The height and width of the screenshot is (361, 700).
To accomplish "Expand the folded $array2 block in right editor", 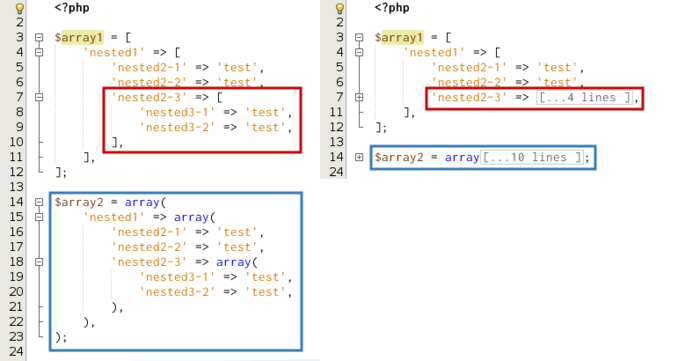I will click(x=359, y=157).
